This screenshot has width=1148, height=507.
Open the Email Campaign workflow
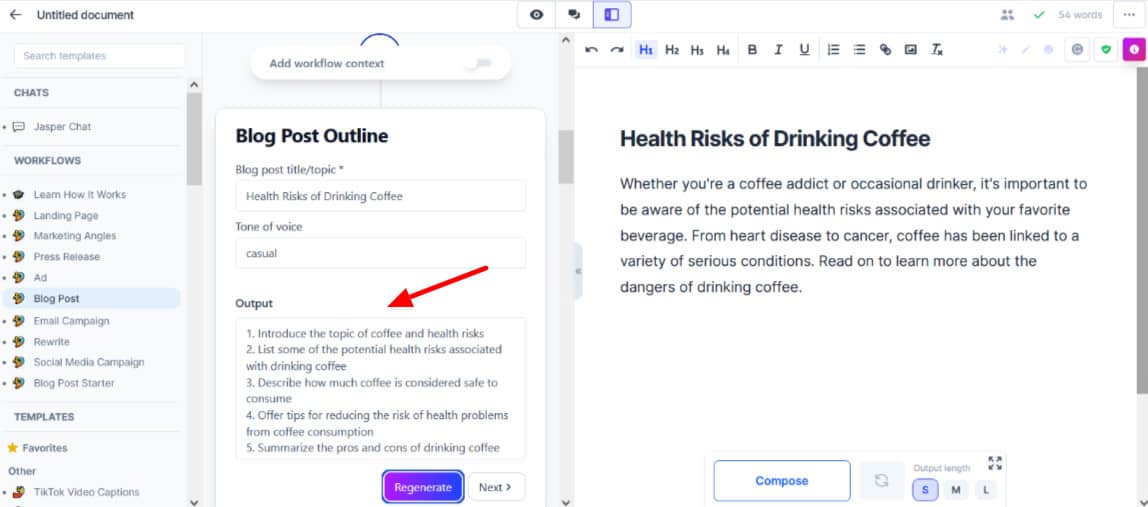71,321
